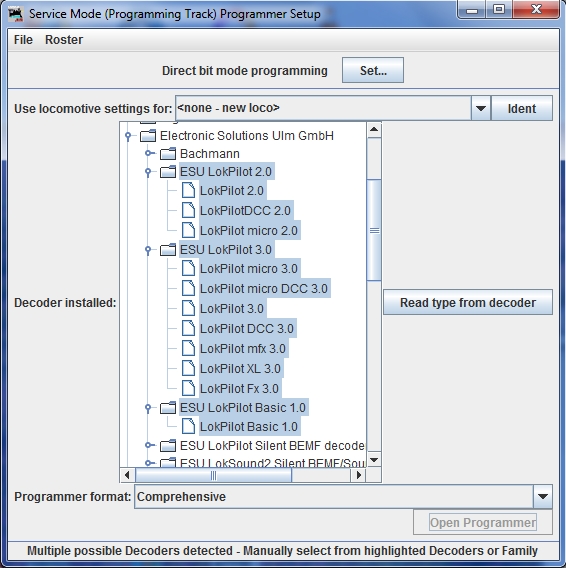Collapse the ESU LokPilot 2.0 family node
Viewport: 566px width, 568px height.
(x=148, y=172)
